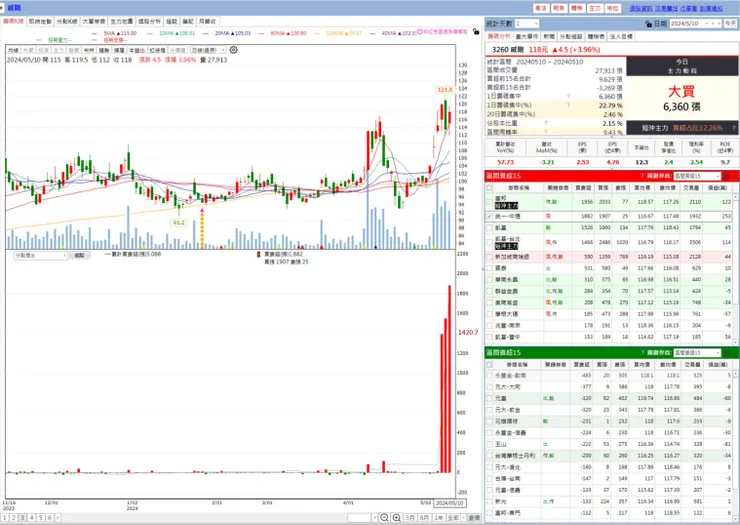
Task: Switch to 新聞 tab in right panel
Action: click(549, 36)
